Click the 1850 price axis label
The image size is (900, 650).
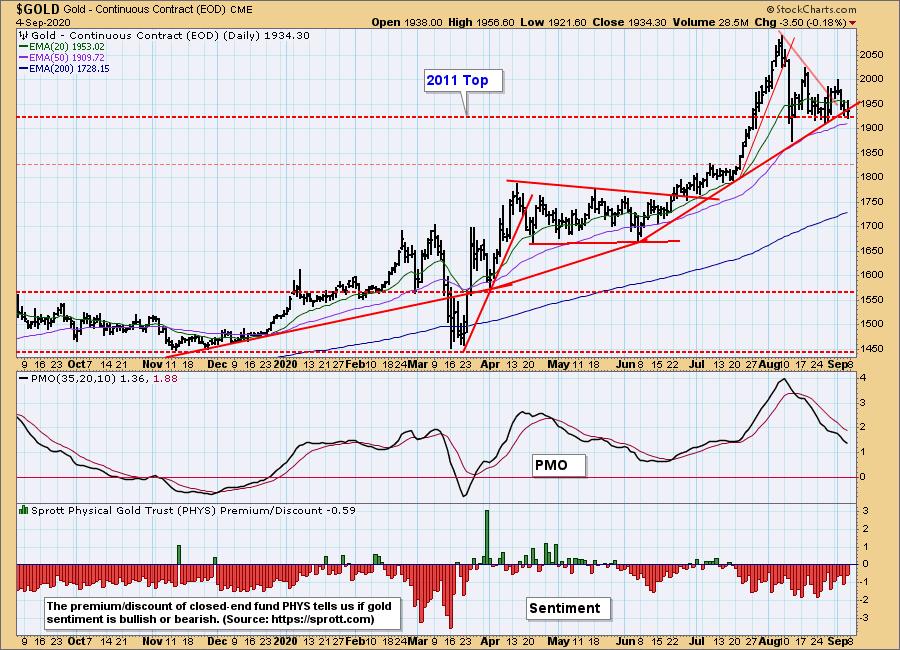click(872, 153)
